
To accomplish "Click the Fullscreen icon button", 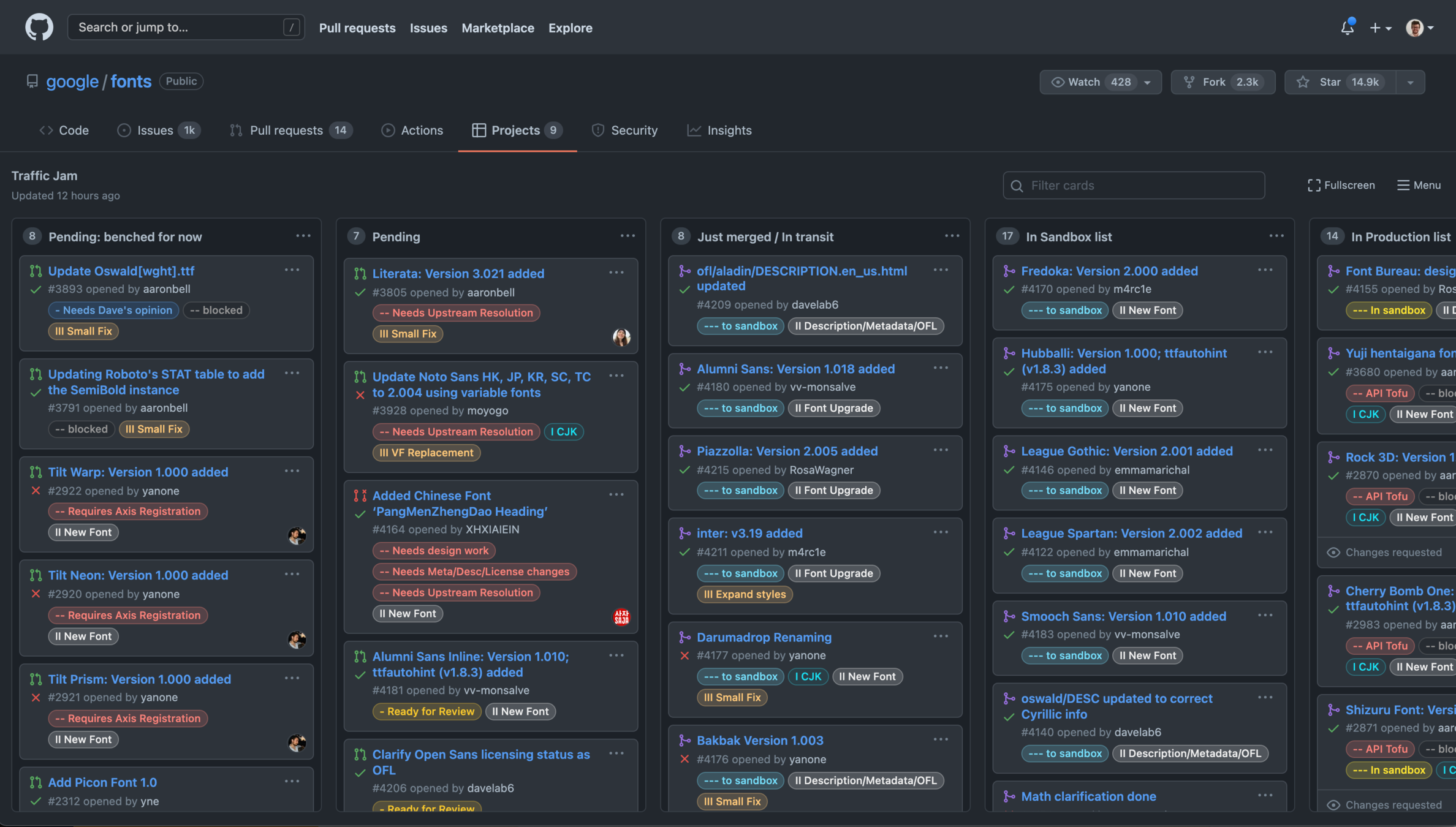I will [x=1314, y=185].
